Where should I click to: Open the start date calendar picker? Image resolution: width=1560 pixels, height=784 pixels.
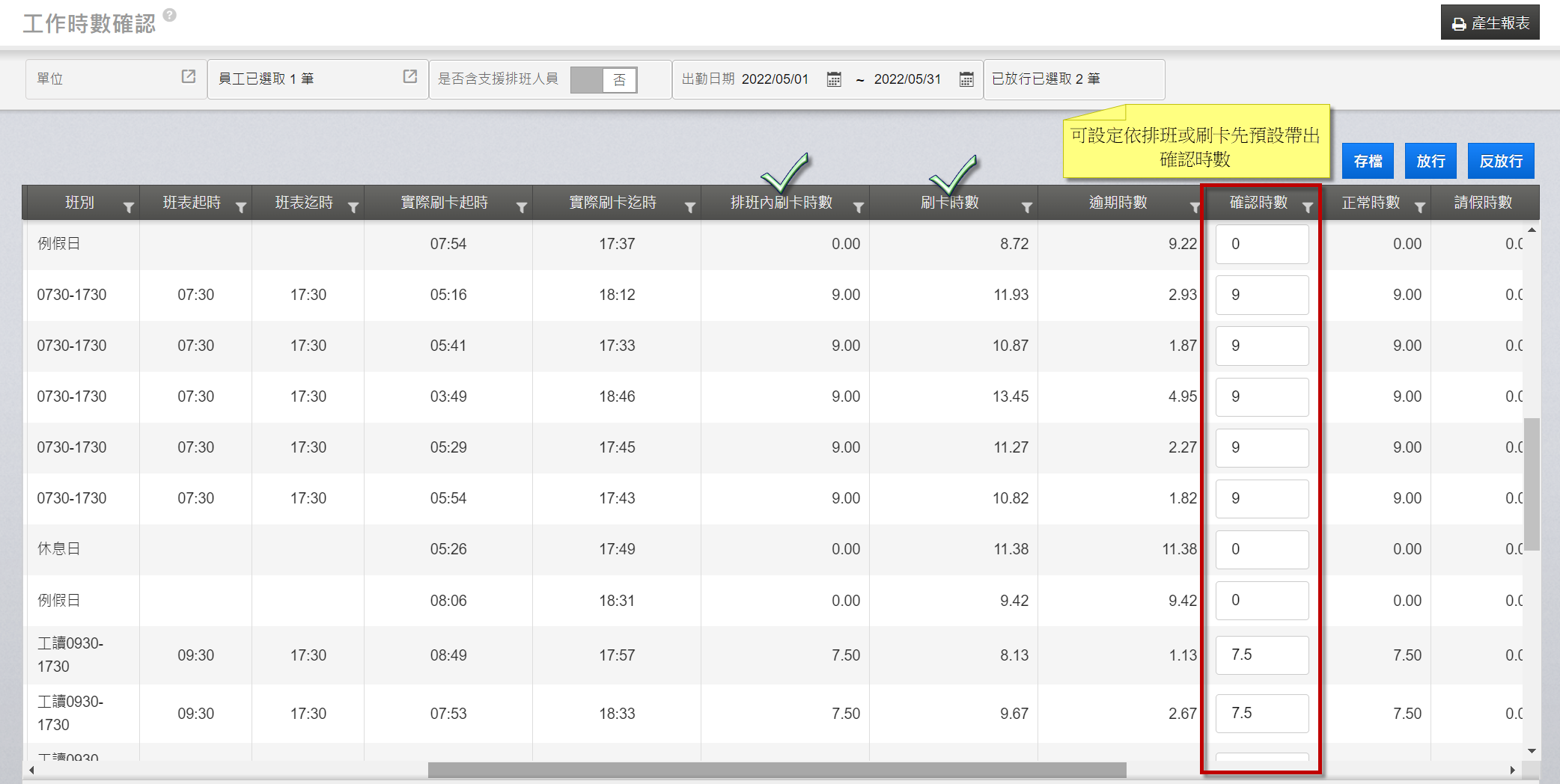834,79
